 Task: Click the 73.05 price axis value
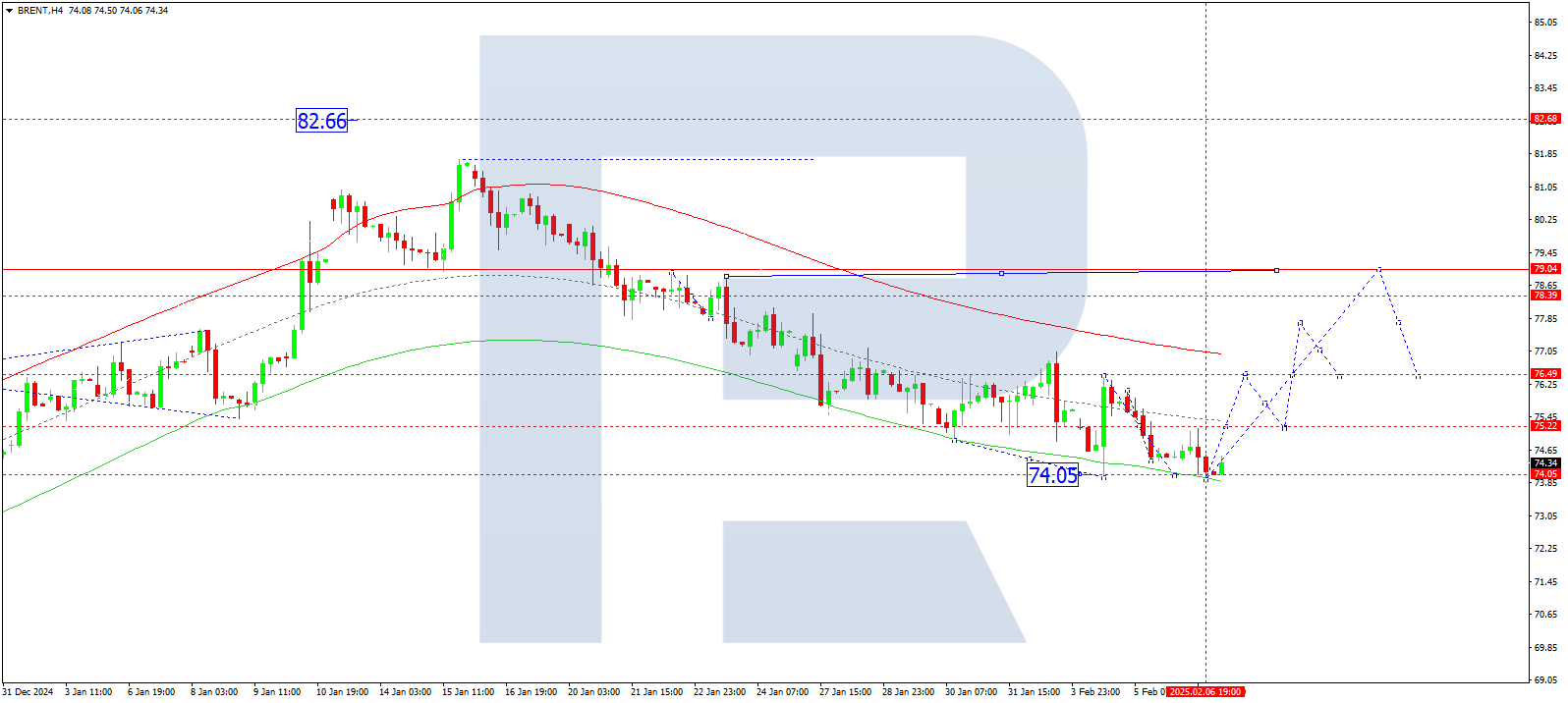1546,516
